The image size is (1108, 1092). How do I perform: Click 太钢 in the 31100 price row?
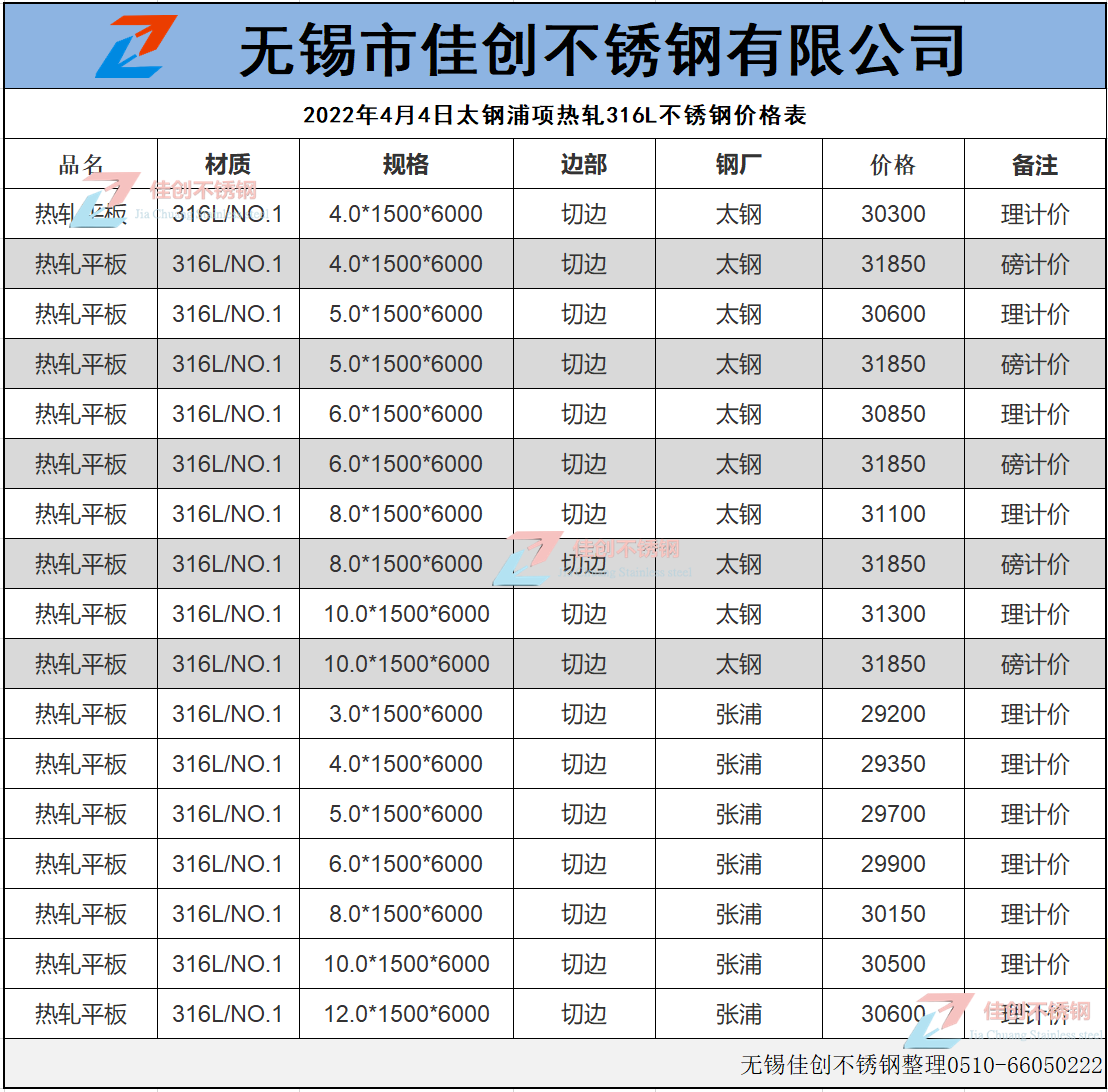pyautogui.click(x=738, y=514)
